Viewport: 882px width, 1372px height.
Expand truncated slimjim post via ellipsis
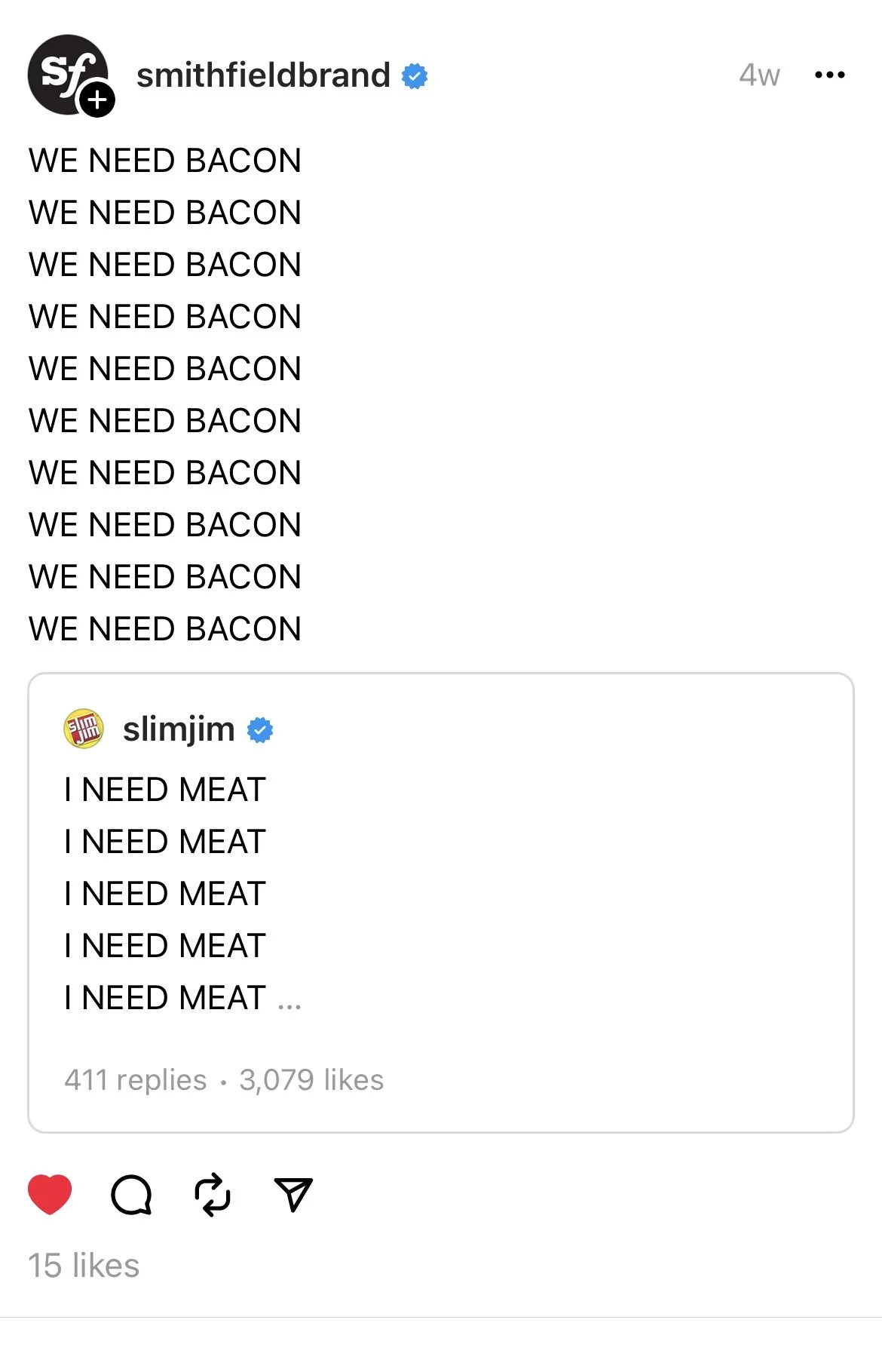(289, 1004)
